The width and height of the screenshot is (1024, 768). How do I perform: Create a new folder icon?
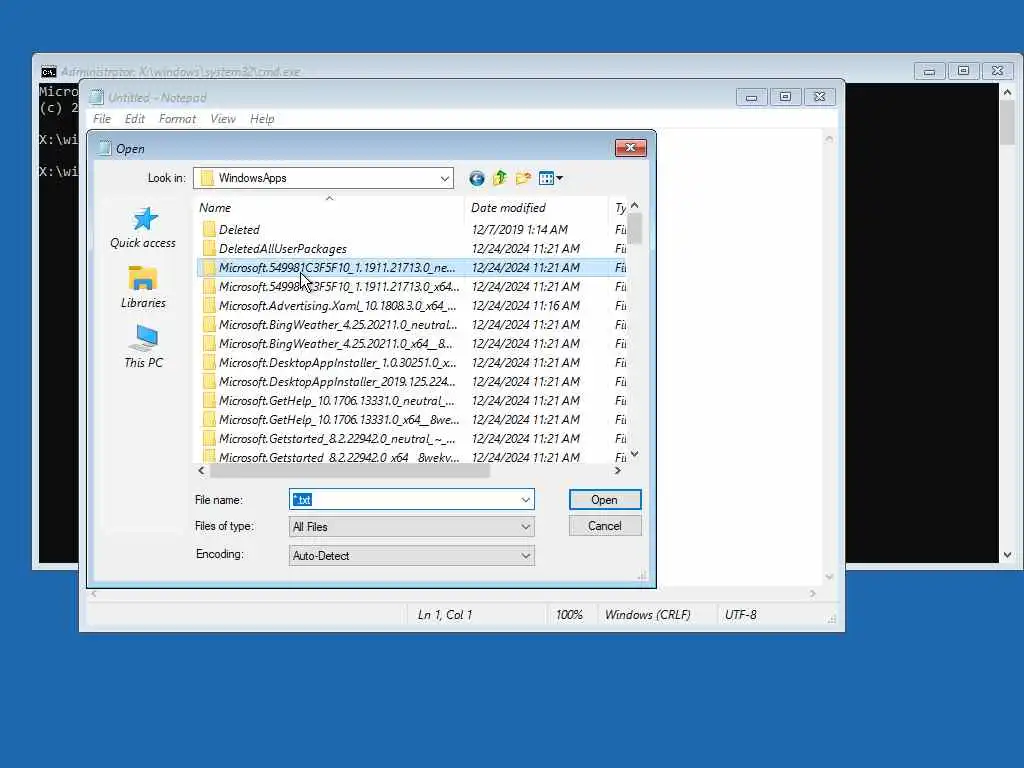(523, 178)
